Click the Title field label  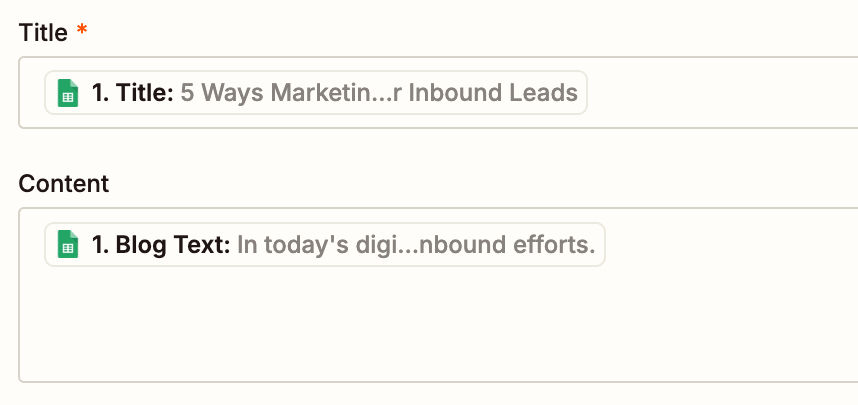tap(43, 32)
